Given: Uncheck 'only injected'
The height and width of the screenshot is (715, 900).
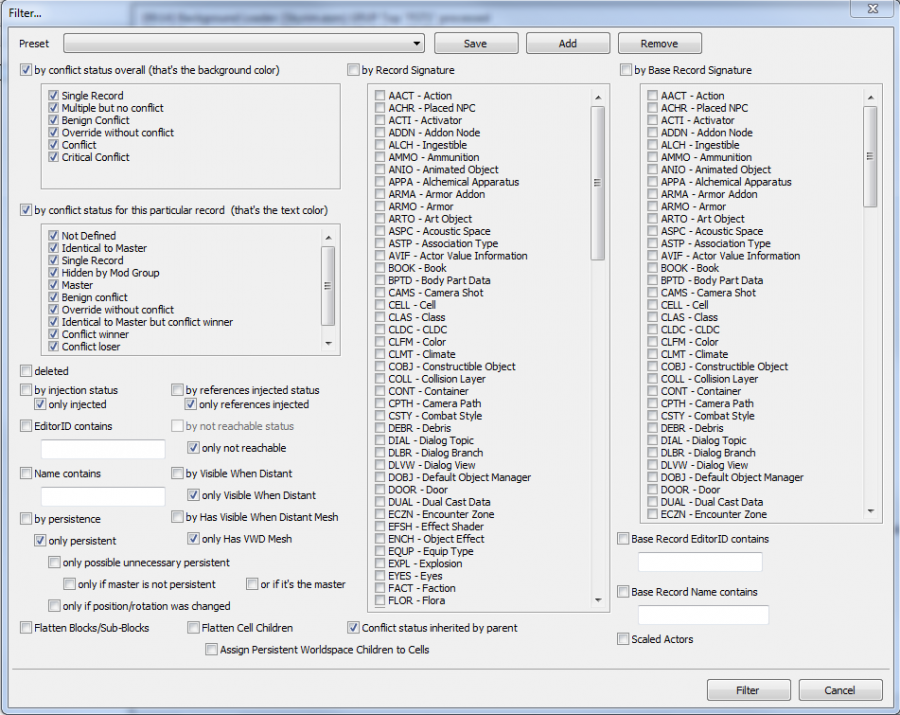Looking at the screenshot, I should pyautogui.click(x=40, y=404).
